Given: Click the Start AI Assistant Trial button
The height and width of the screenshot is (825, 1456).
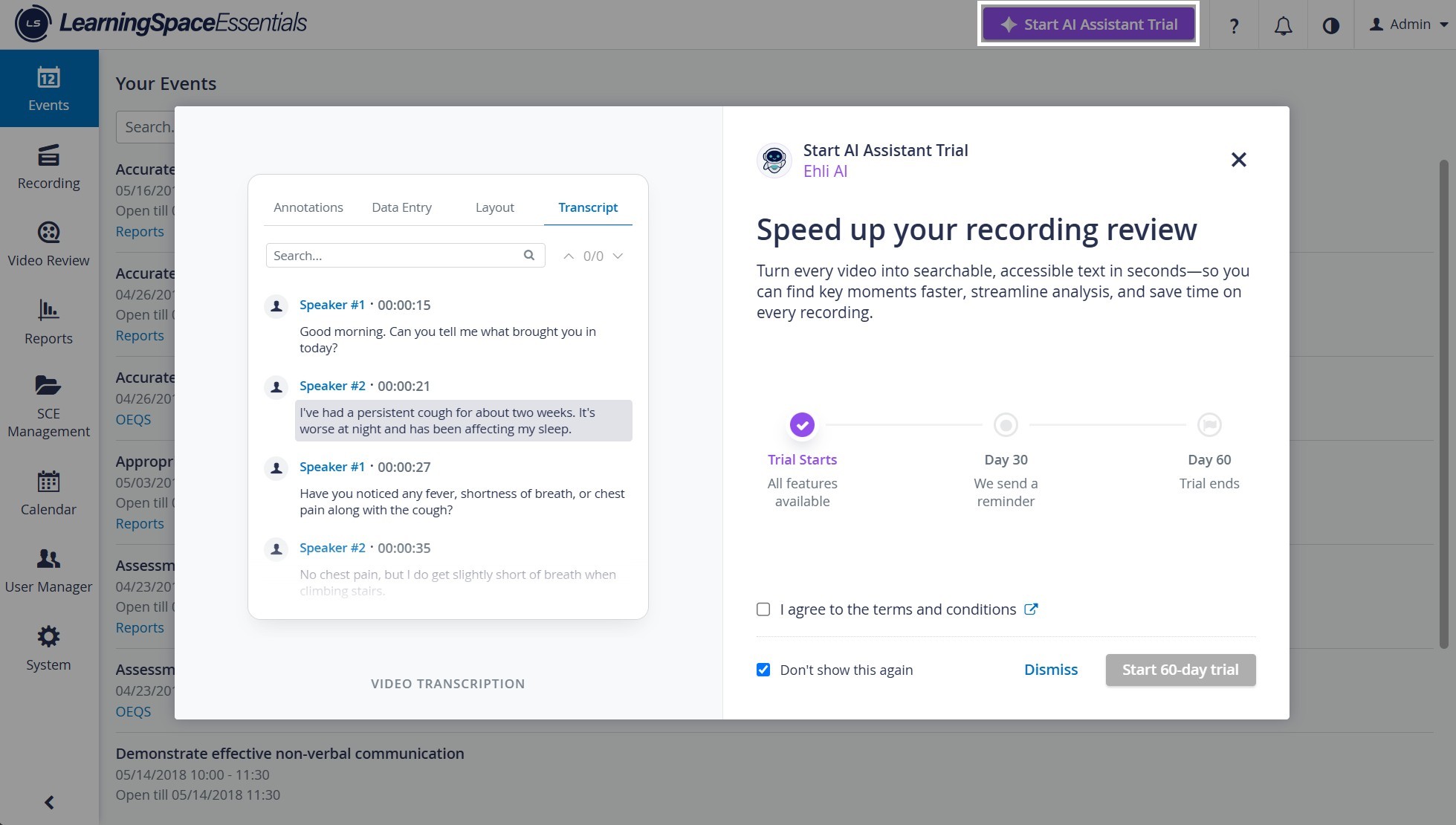Looking at the screenshot, I should click(1088, 25).
